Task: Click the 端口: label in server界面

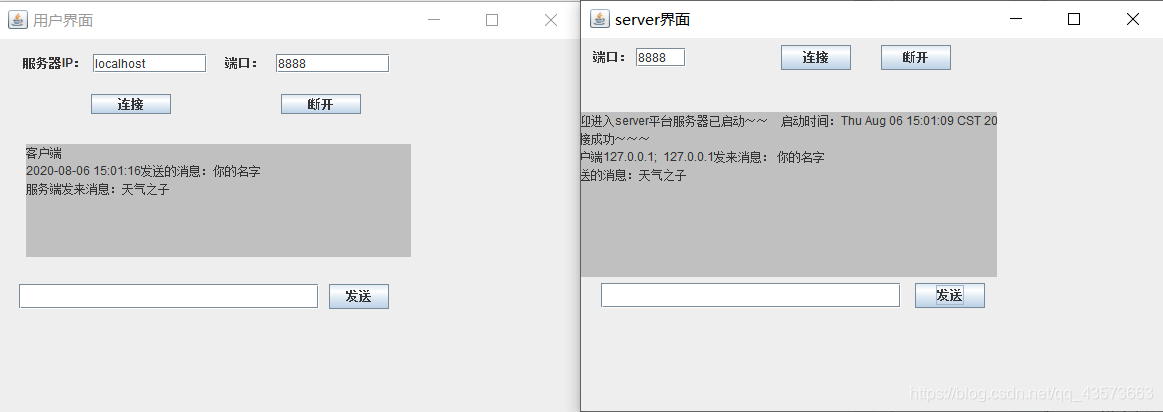Action: coord(610,57)
